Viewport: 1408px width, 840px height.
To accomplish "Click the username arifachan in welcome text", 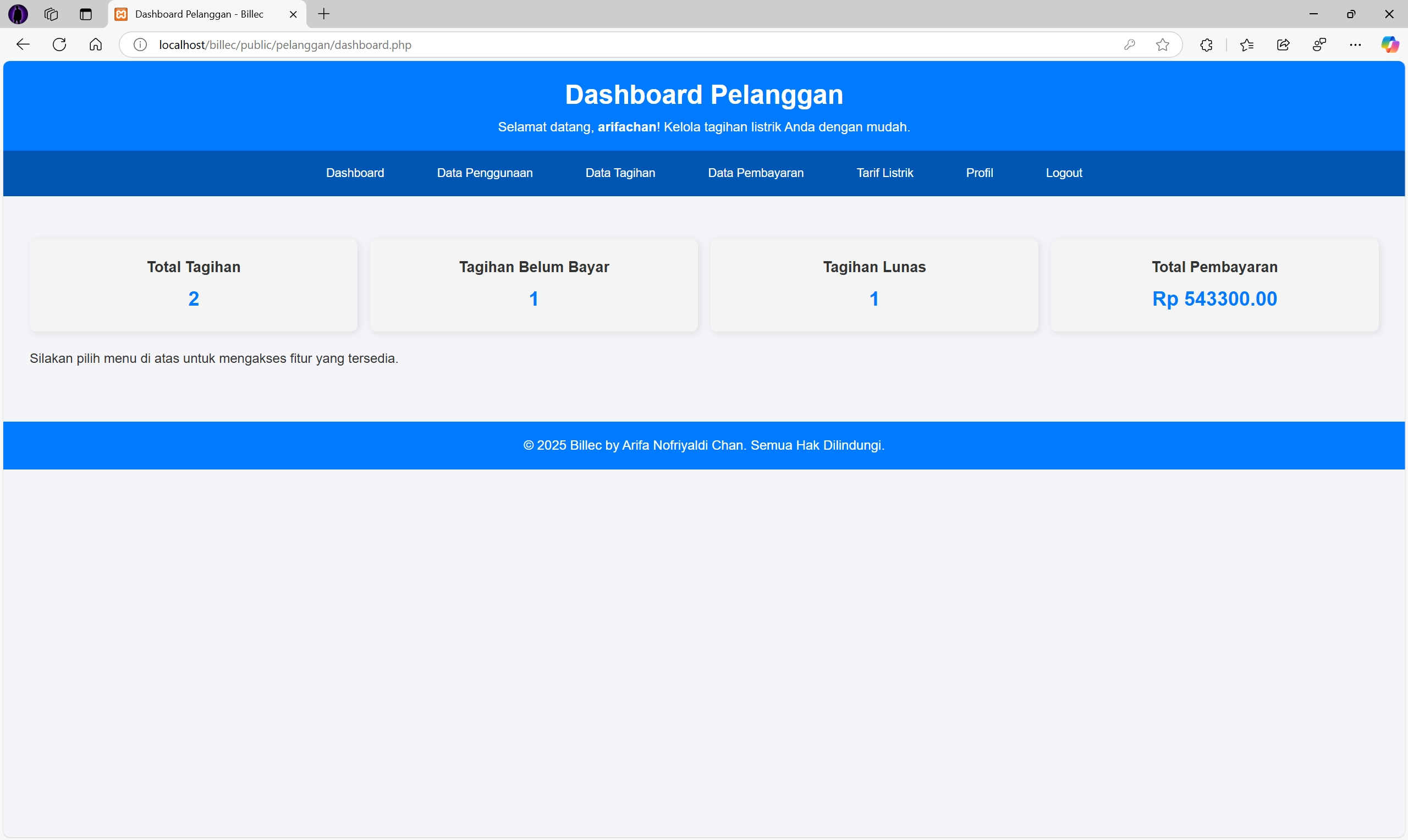I will click(x=626, y=127).
